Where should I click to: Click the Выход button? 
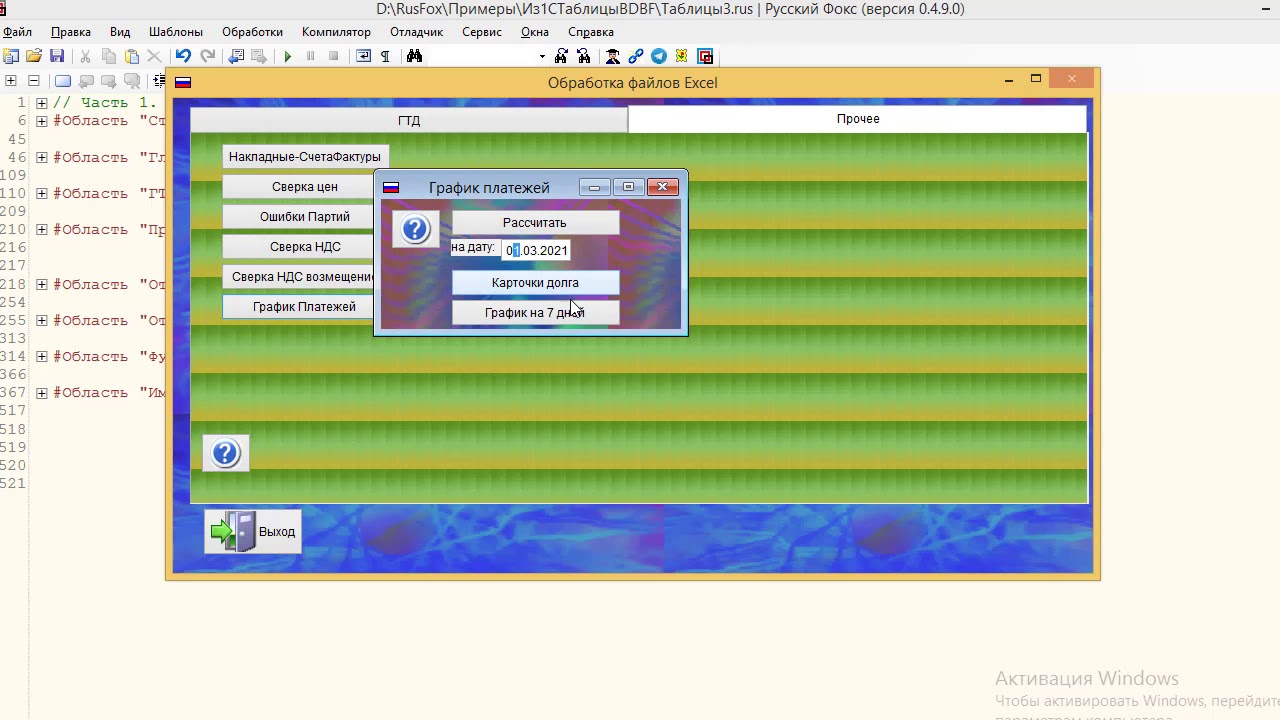253,532
